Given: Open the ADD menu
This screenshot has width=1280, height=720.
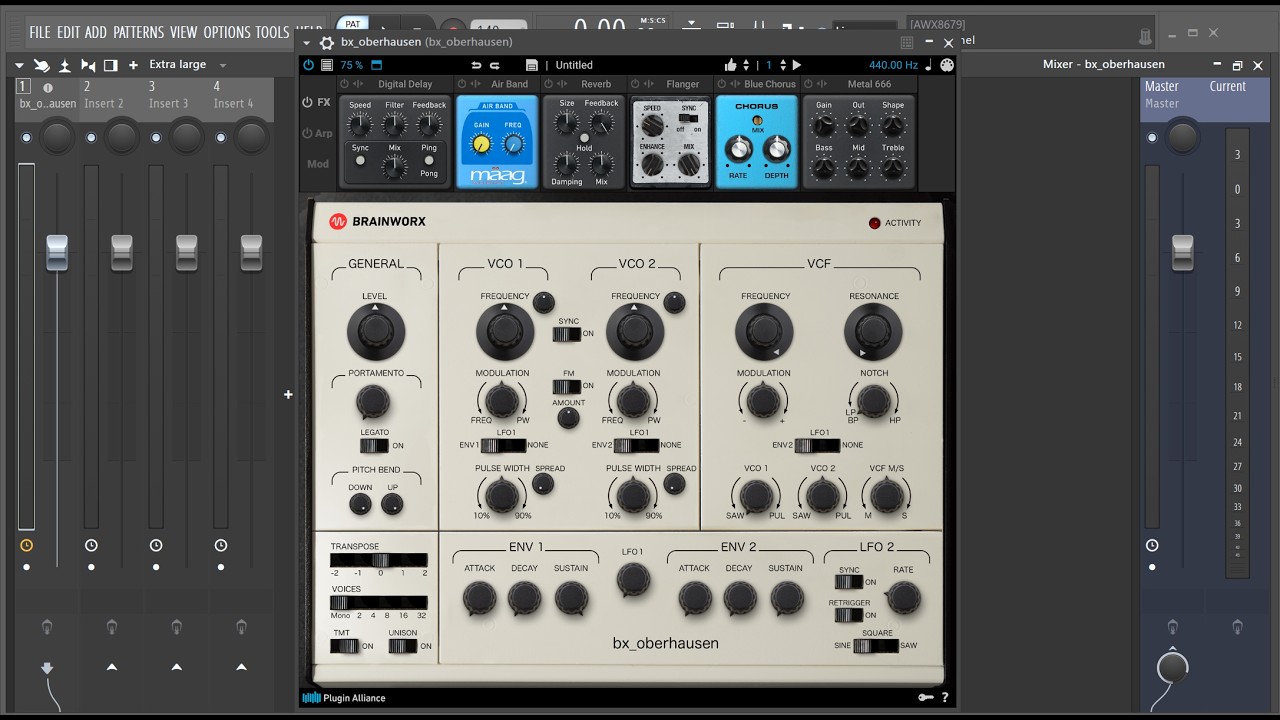Looking at the screenshot, I should [96, 32].
